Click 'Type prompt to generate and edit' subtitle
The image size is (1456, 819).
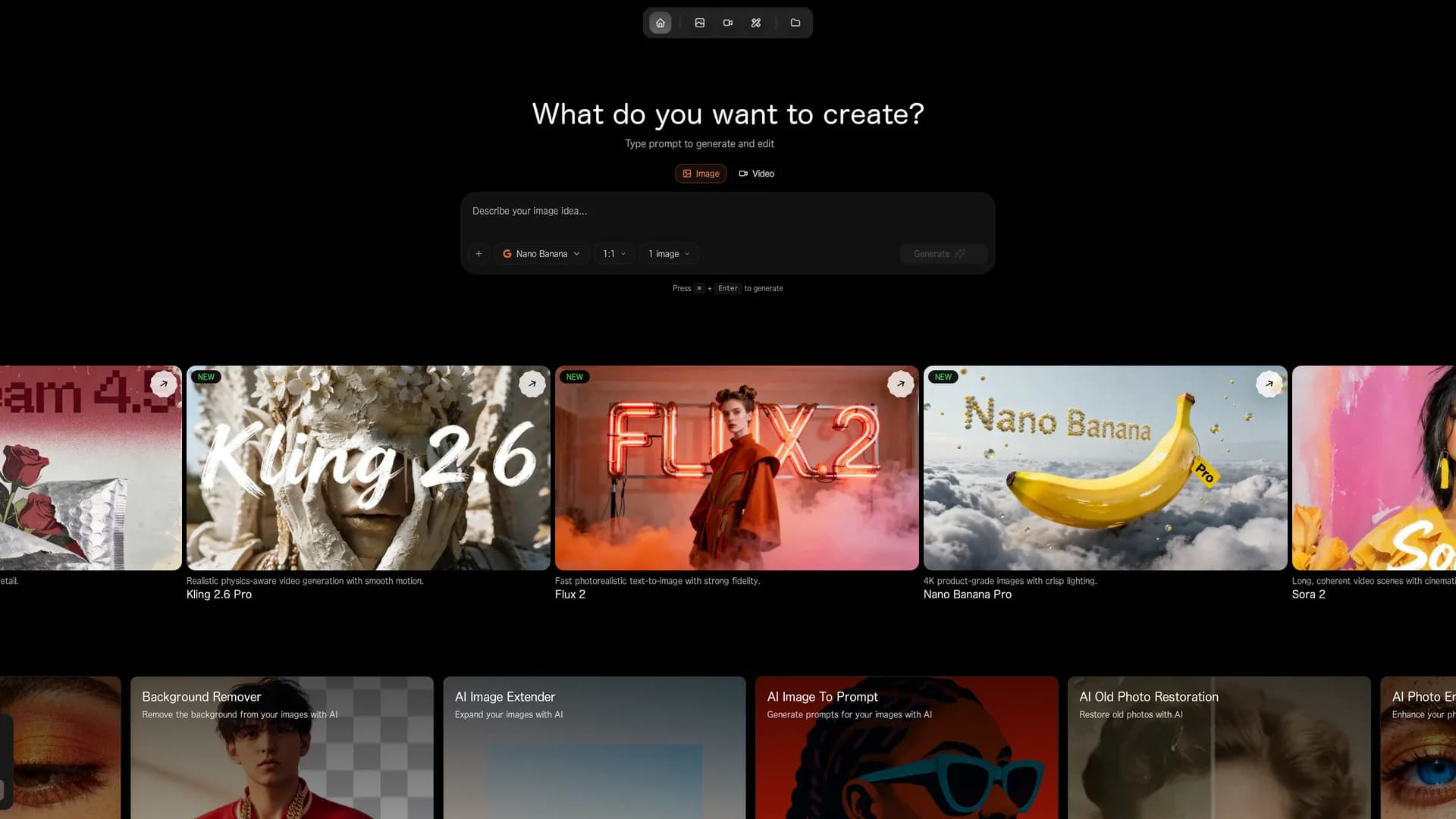coord(699,143)
